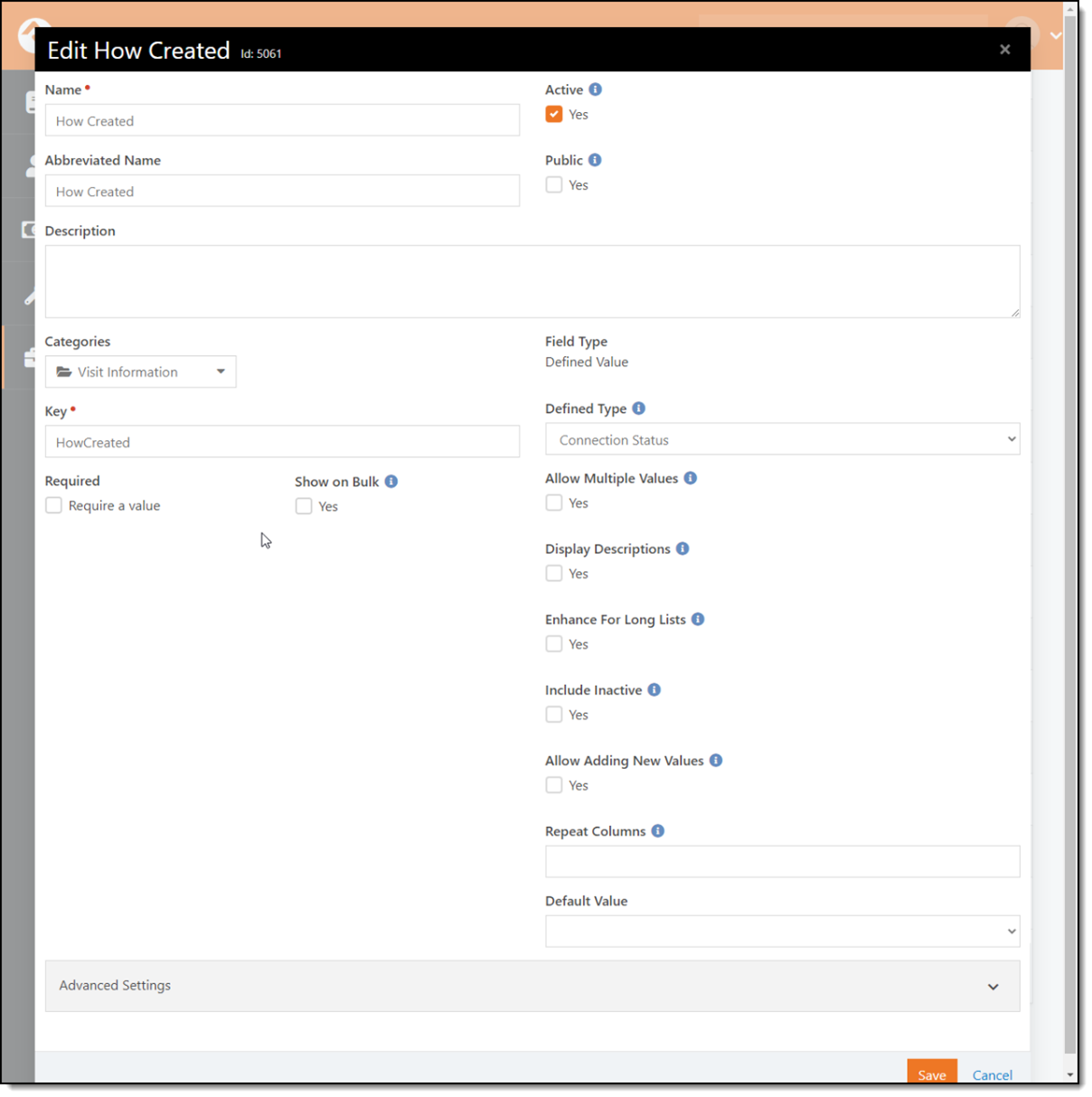The image size is (1092, 1097).
Task: Select the 'Defined Value' field type text
Action: (587, 361)
